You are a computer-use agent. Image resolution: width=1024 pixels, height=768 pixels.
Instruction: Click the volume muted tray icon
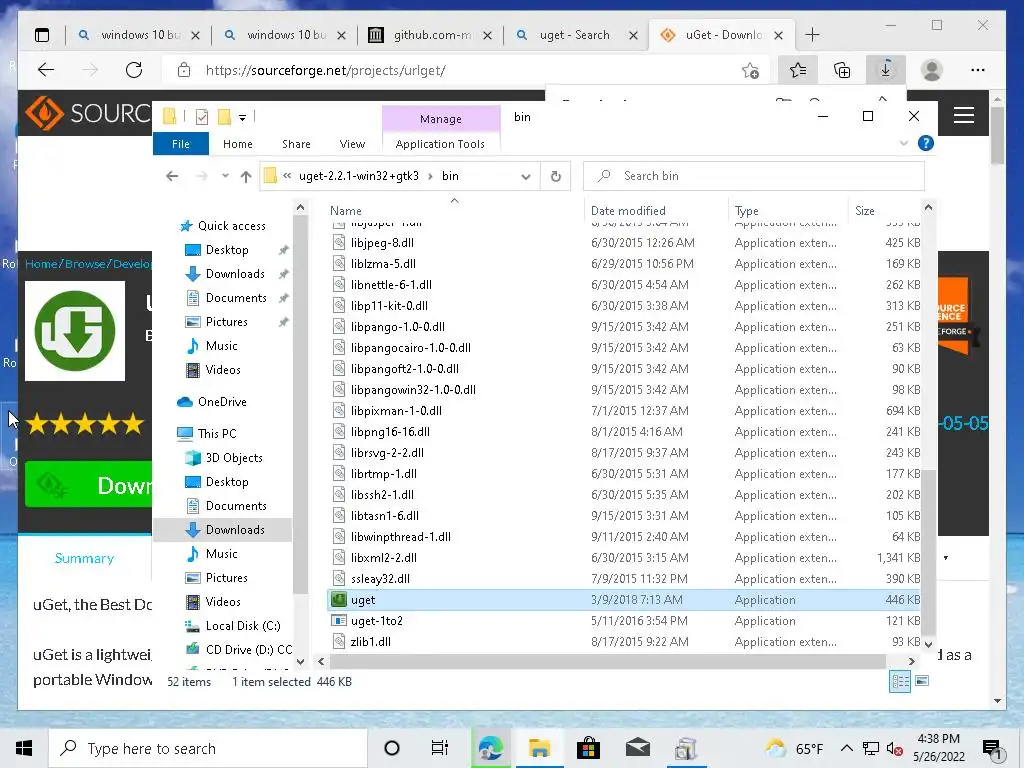tap(895, 748)
